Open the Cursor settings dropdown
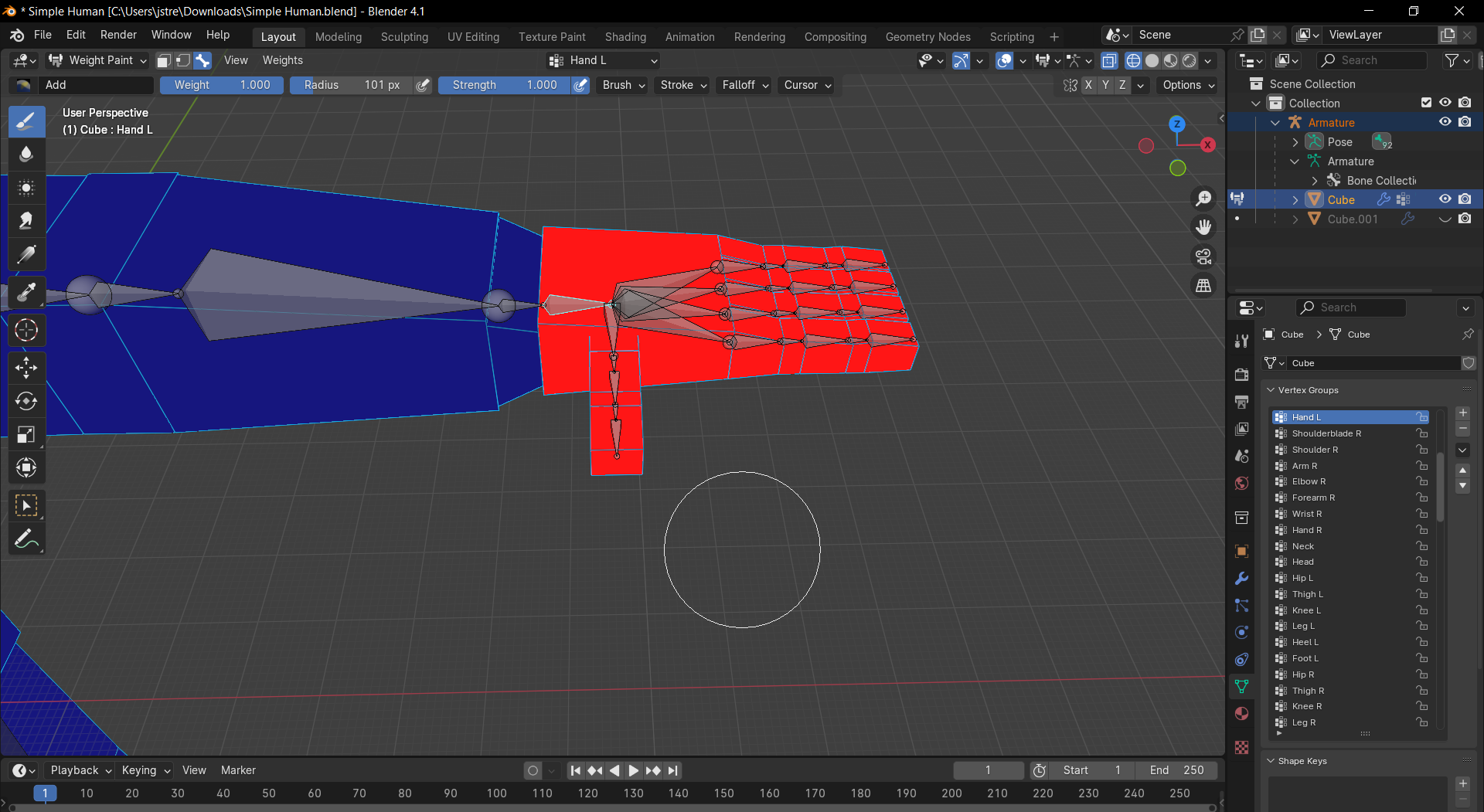The width and height of the screenshot is (1484, 812). tap(807, 85)
